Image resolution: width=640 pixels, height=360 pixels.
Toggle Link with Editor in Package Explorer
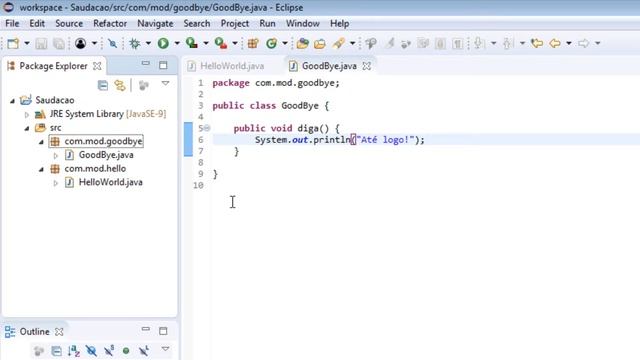pos(120,85)
